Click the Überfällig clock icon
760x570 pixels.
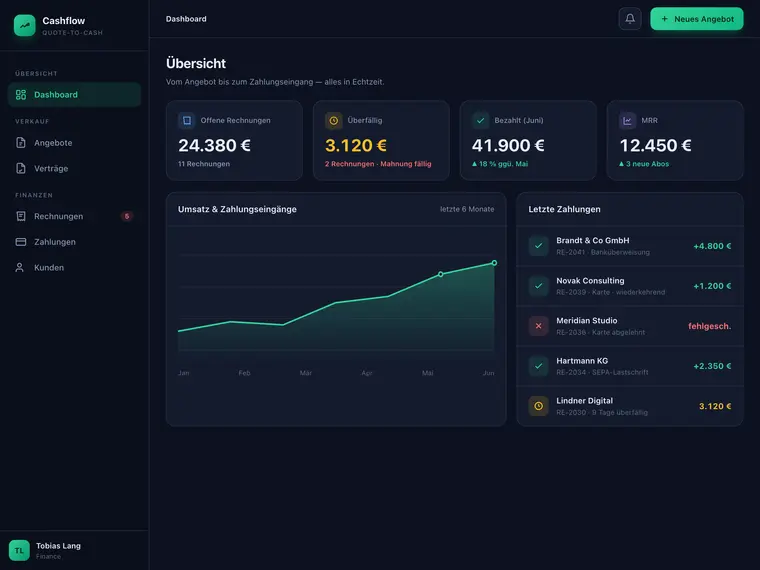pos(333,120)
